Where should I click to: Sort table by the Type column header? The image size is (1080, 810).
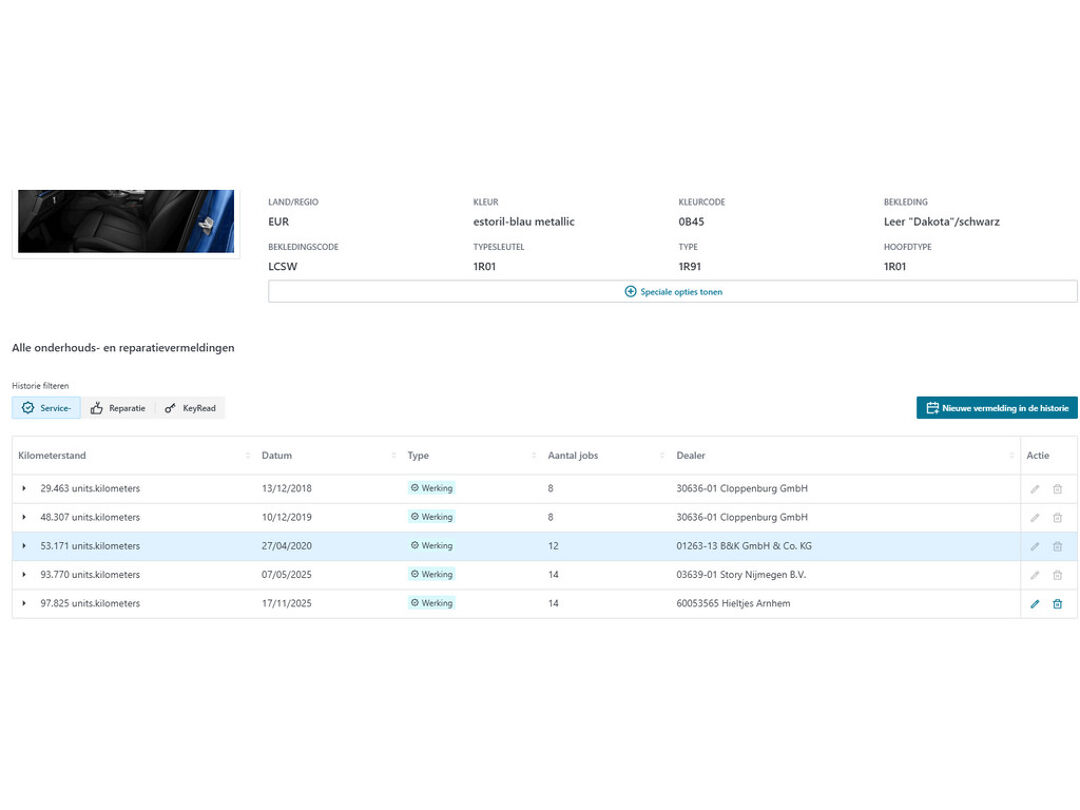(x=418, y=456)
